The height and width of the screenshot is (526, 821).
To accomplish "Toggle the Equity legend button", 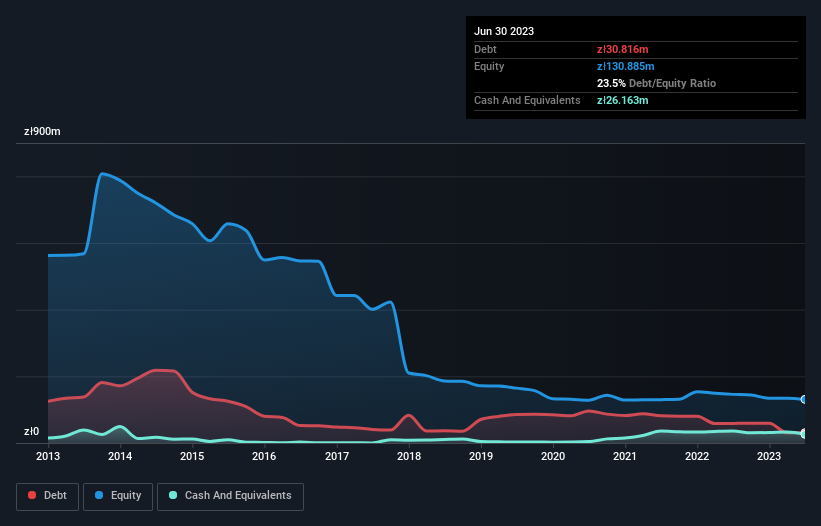I will [x=118, y=496].
